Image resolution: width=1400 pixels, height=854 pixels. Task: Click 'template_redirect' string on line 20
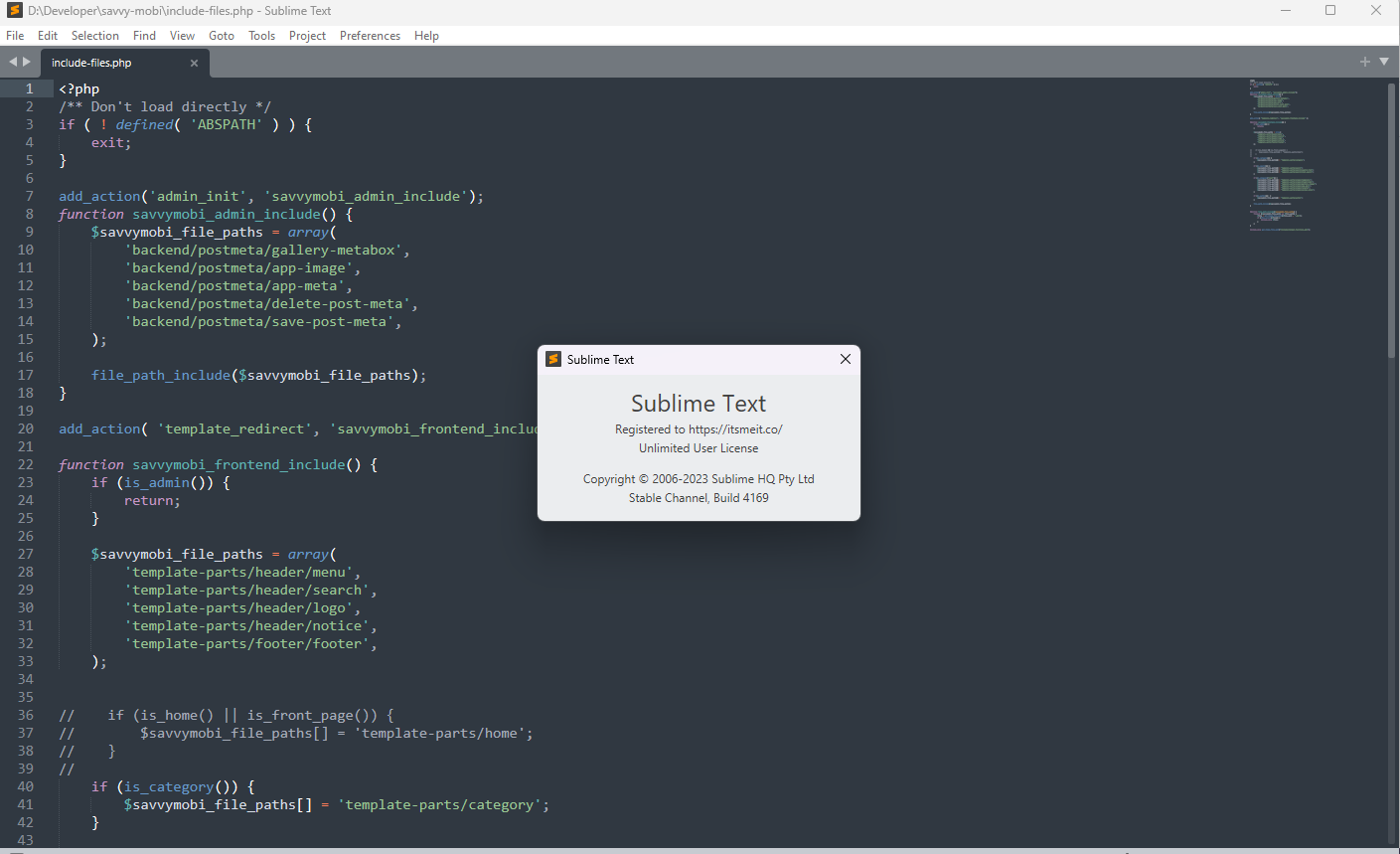pyautogui.click(x=234, y=428)
